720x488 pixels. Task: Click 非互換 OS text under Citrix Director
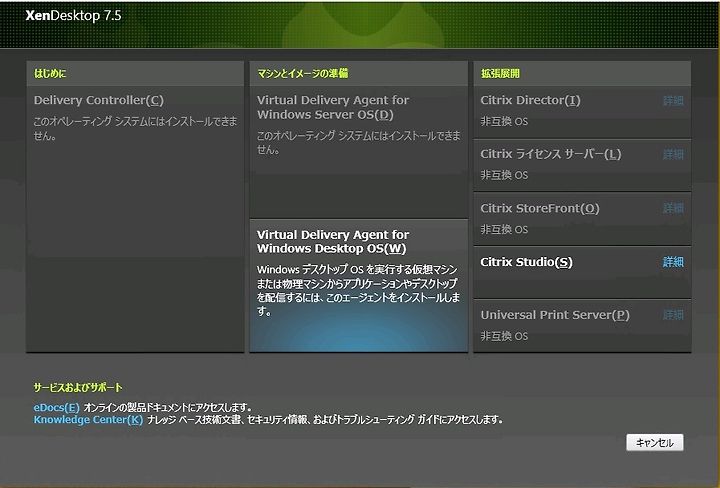pos(504,122)
